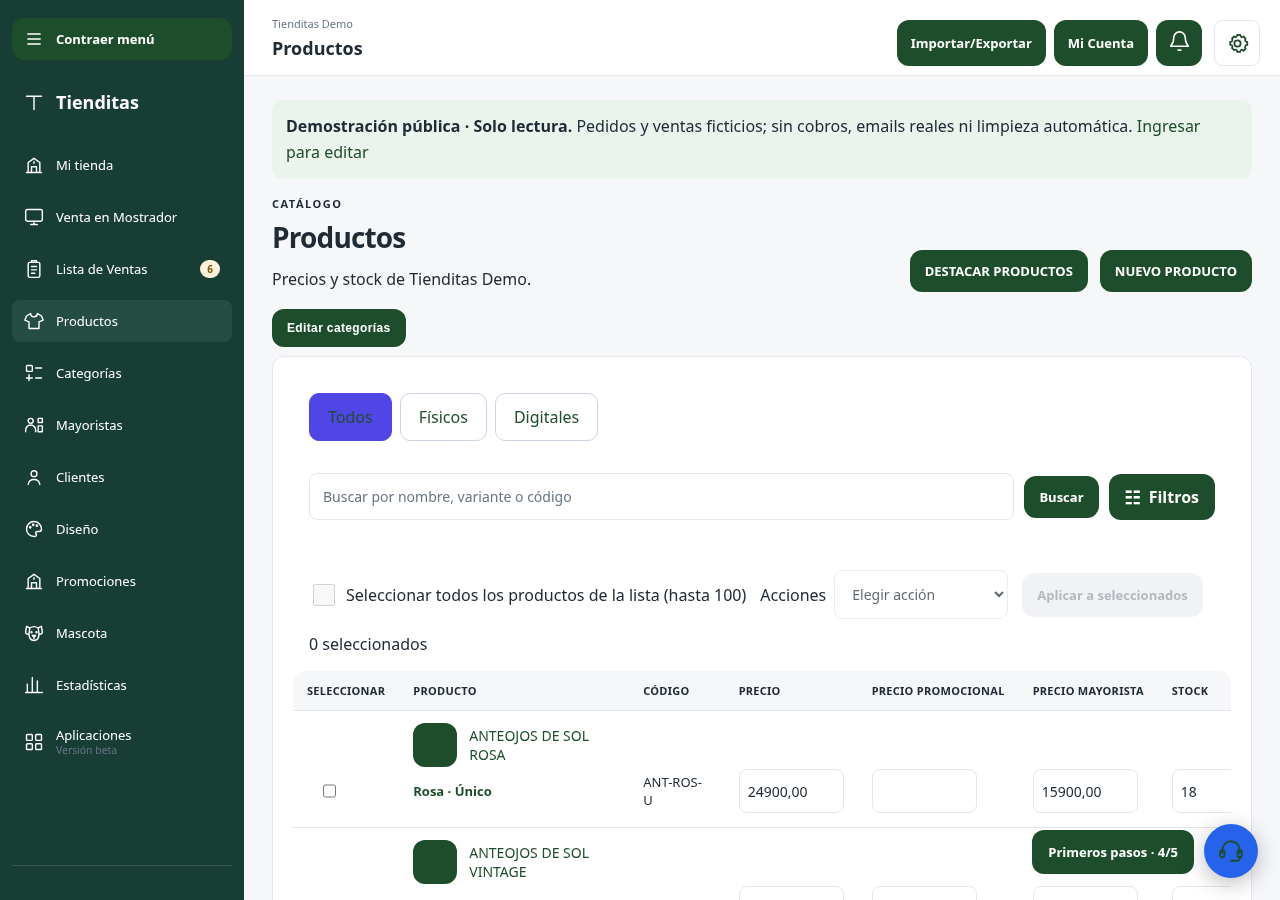Click the Diseño palette icon
The height and width of the screenshot is (900, 1280).
[x=34, y=529]
